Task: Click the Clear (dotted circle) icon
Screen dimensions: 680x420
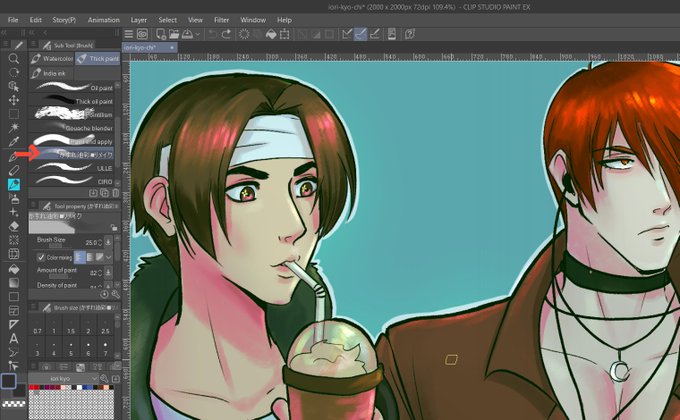Action: pyautogui.click(x=244, y=34)
